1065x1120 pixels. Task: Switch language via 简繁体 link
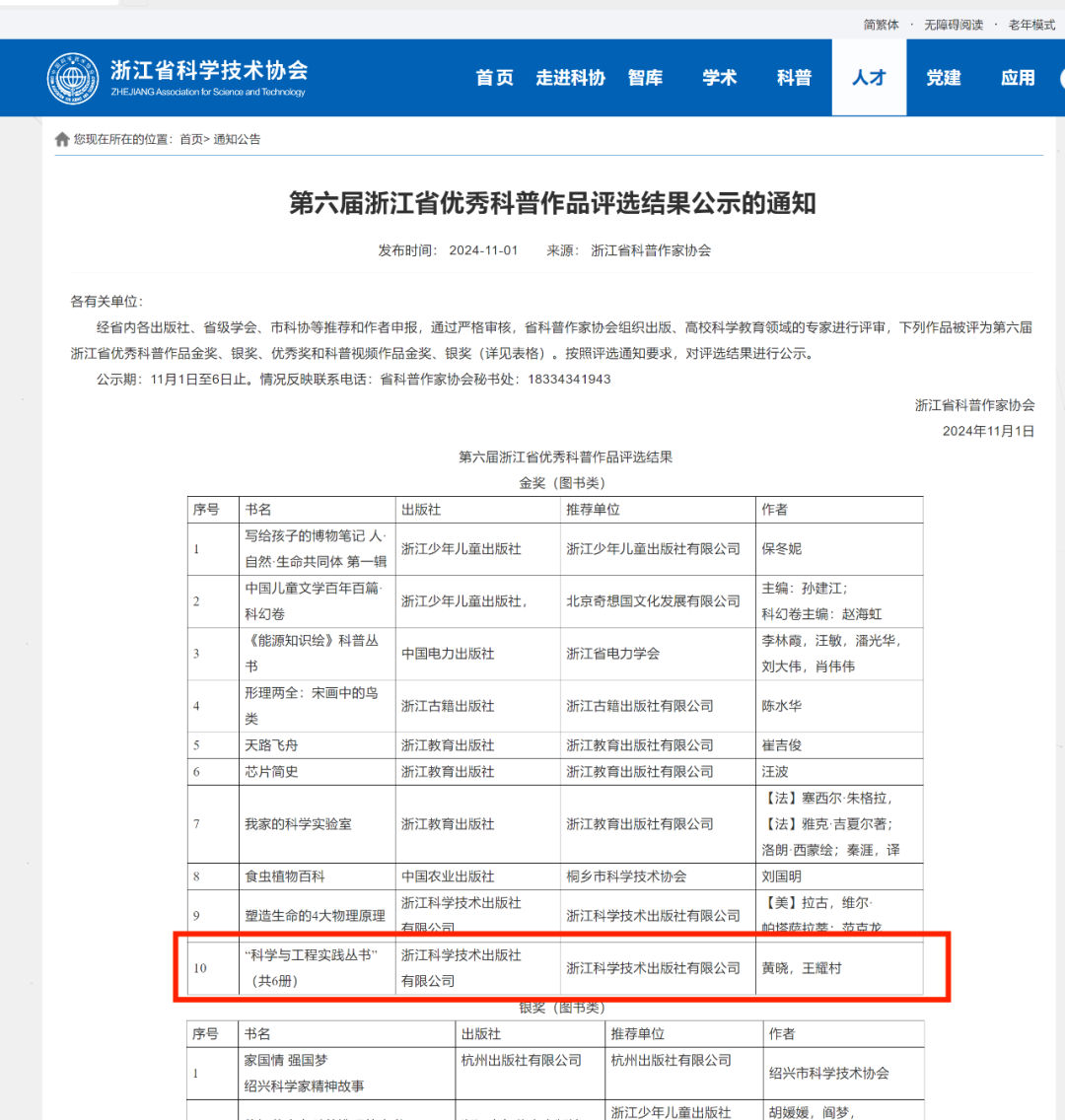click(881, 25)
